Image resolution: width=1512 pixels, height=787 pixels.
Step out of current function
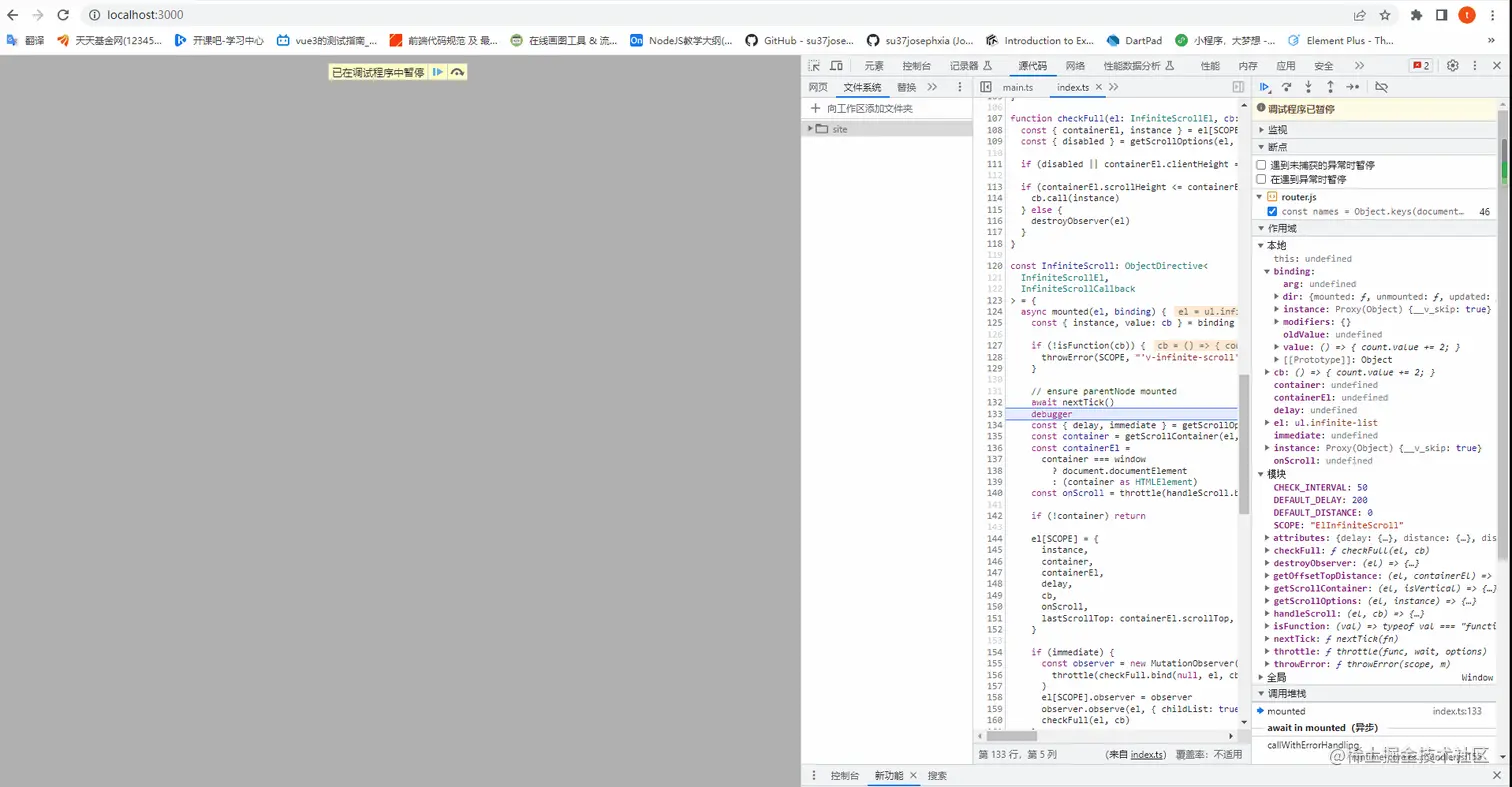1330,87
